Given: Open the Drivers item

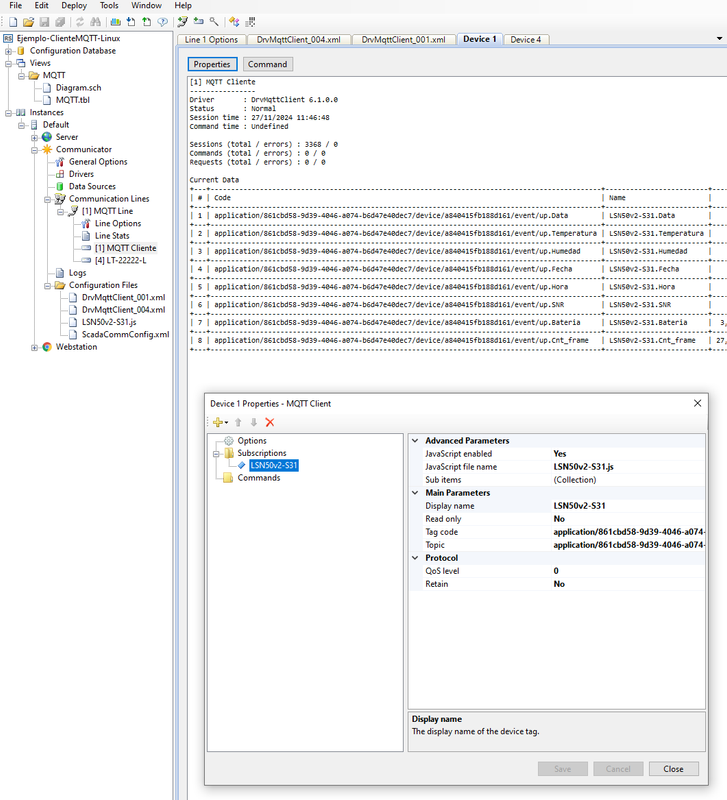Looking at the screenshot, I should tap(81, 174).
